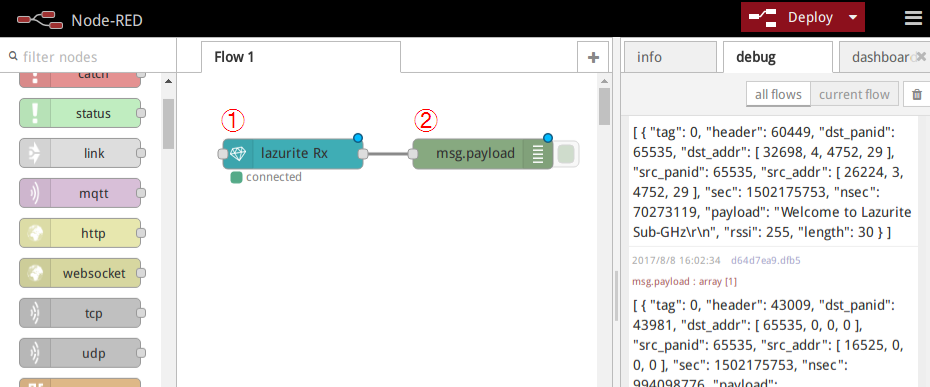Open the hamburger main menu

point(913,18)
